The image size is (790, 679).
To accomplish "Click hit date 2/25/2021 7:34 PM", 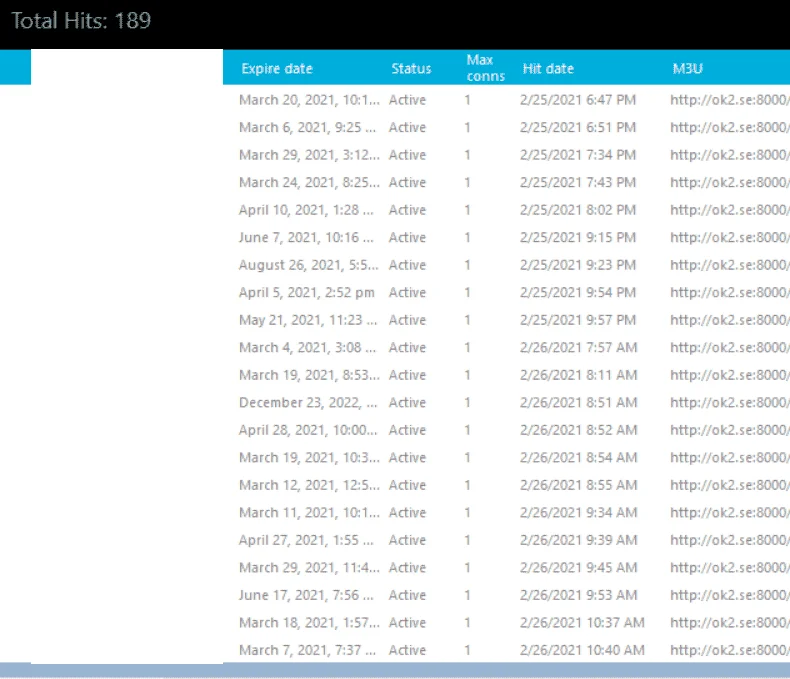I will point(578,155).
